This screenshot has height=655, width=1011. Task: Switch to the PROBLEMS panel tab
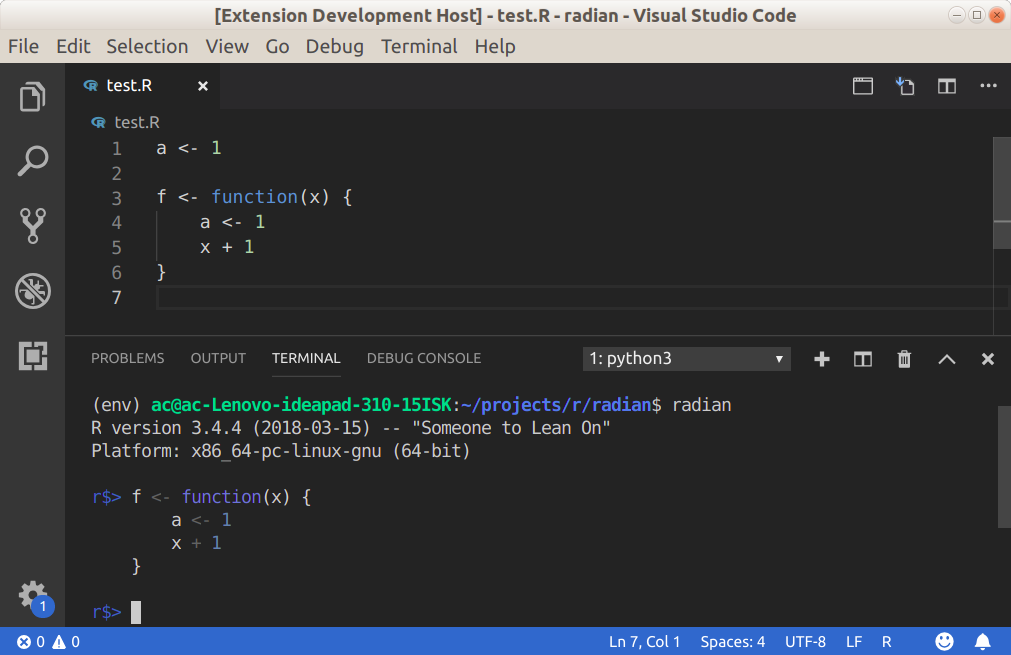128,358
